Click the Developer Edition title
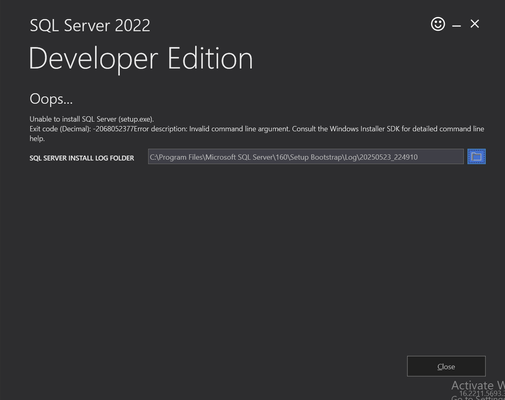This screenshot has width=505, height=400. [x=141, y=59]
